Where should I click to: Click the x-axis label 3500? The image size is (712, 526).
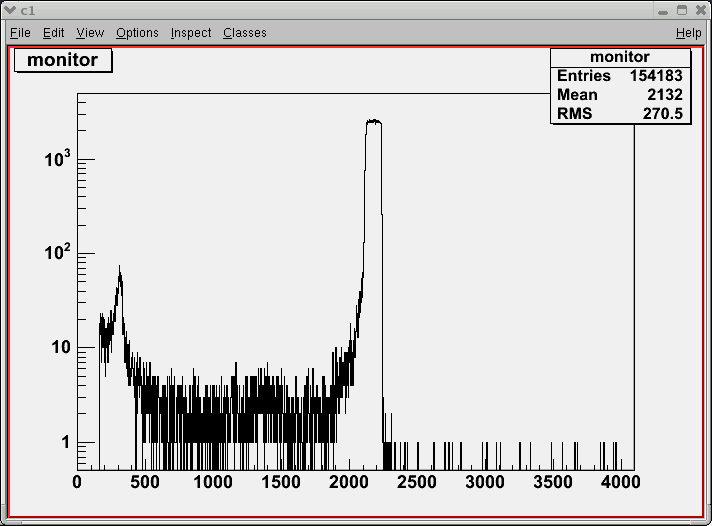click(553, 482)
